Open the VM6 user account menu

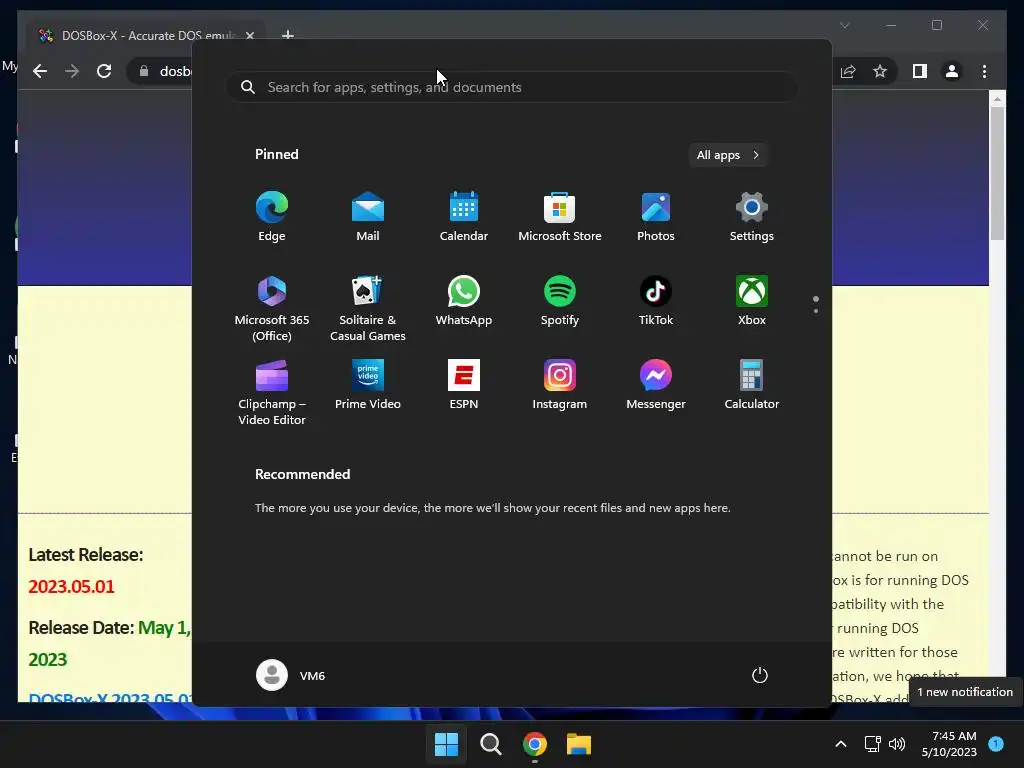pos(291,675)
